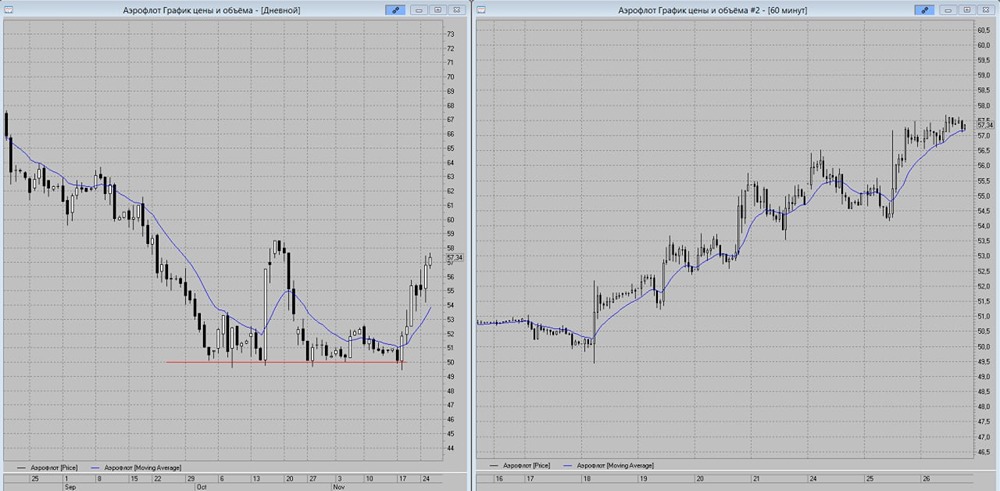Select 'Аэрофлот [Moving Average]' legend in the daily chart
The height and width of the screenshot is (491, 1000).
142,467
